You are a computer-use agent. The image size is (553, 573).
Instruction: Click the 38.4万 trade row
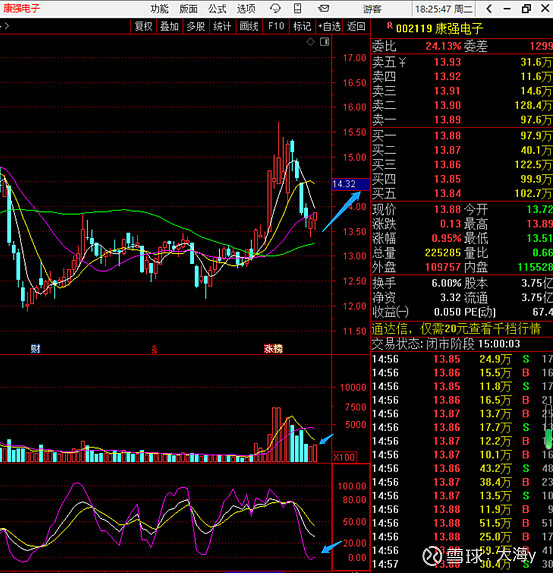(462, 482)
